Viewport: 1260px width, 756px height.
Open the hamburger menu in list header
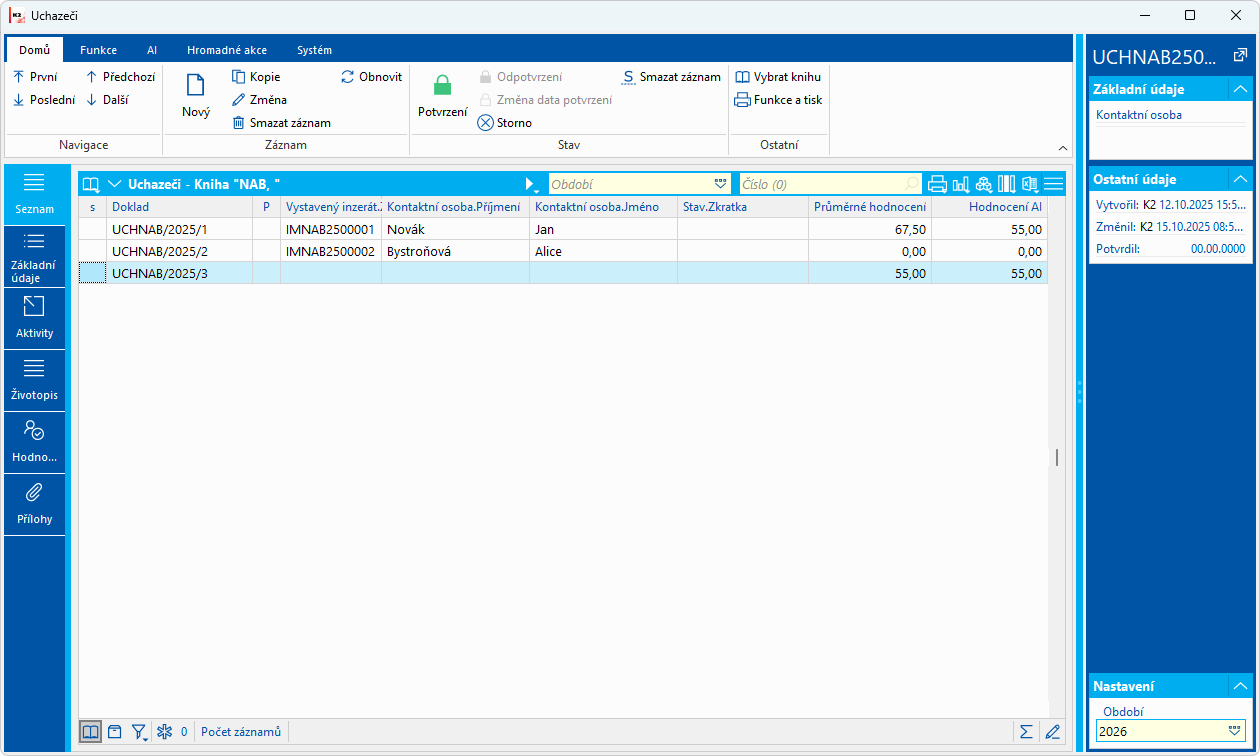point(1053,184)
